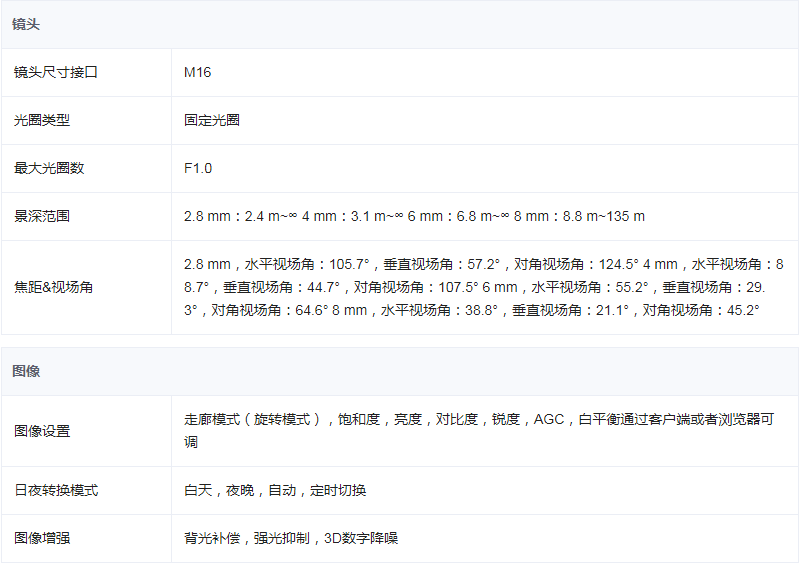
Task: Select the 图像设置 label
Action: click(42, 431)
